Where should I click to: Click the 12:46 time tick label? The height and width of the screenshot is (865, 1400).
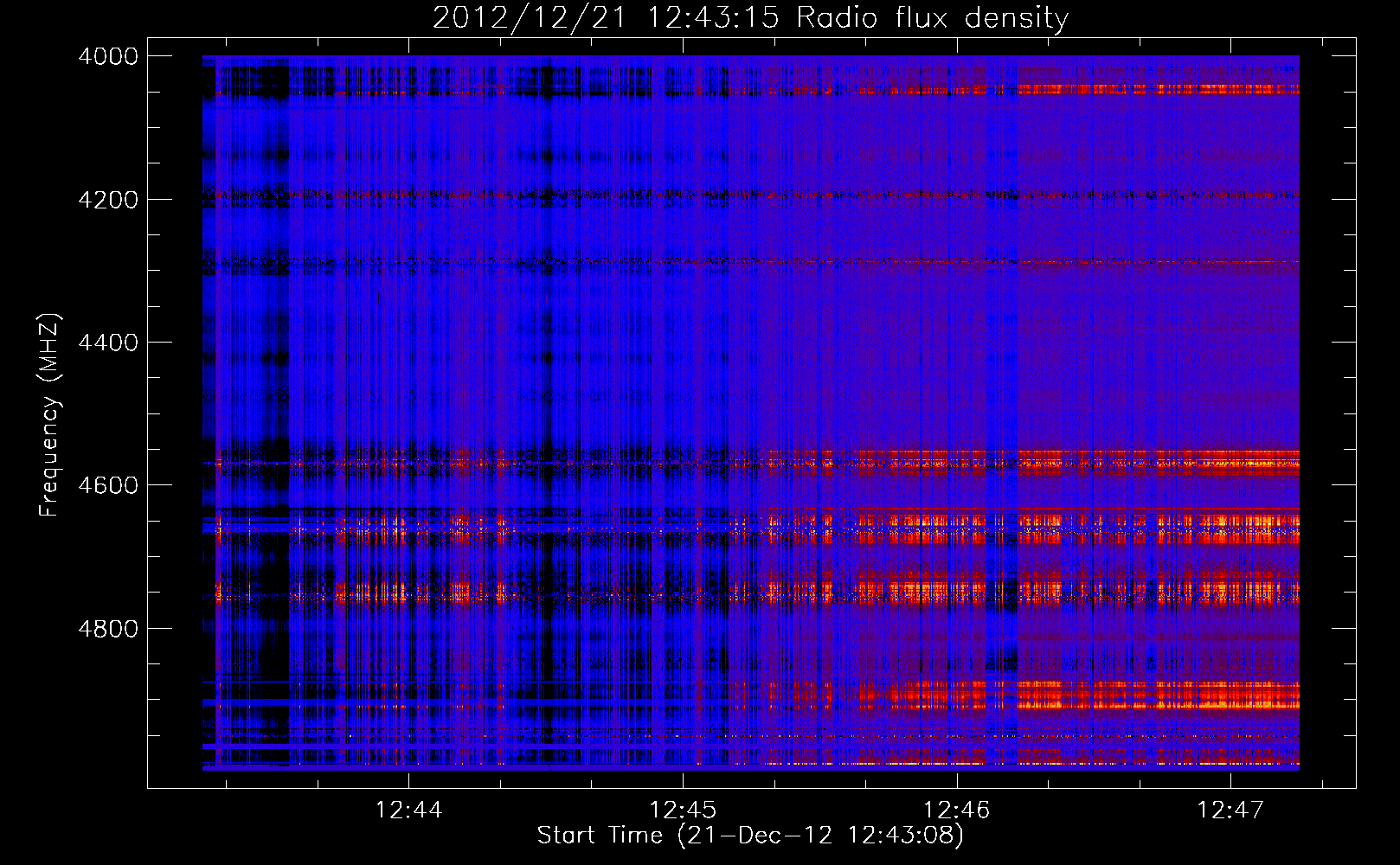coord(957,811)
